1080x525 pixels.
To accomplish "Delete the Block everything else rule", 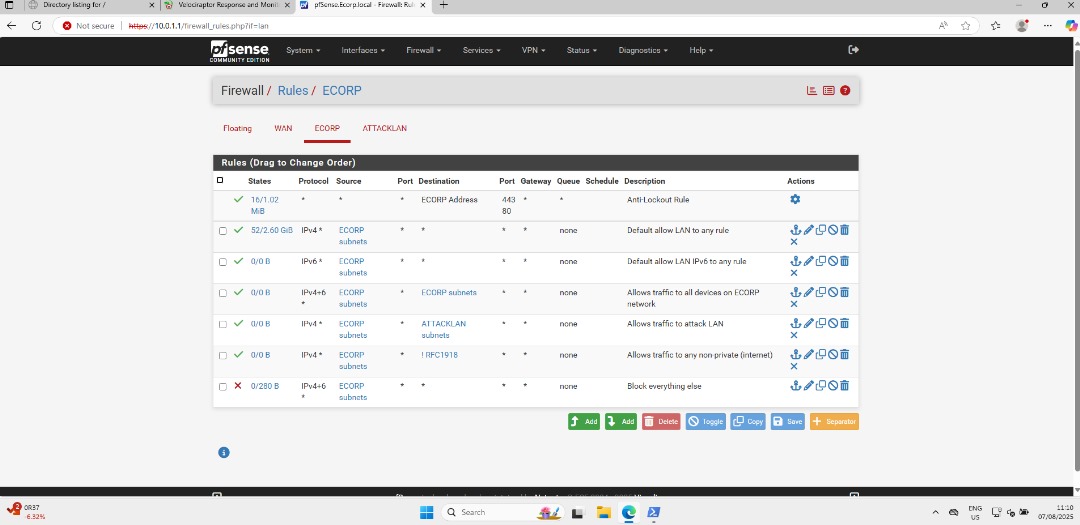I will (844, 386).
